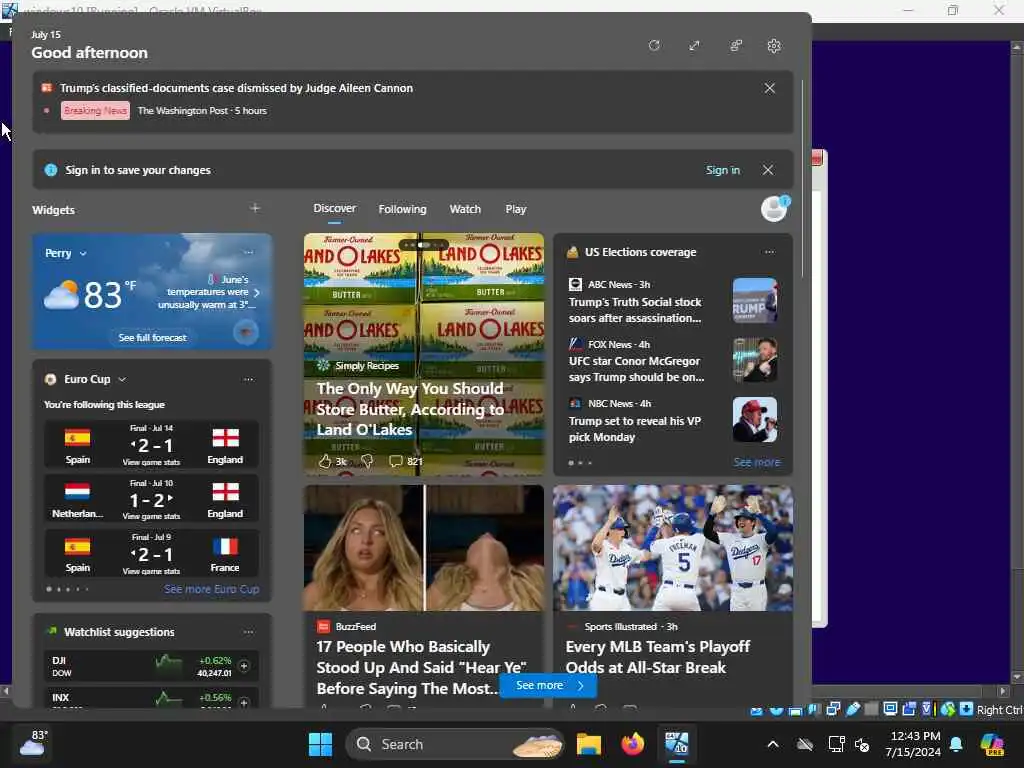Switch to the Discover tab

tap(334, 208)
